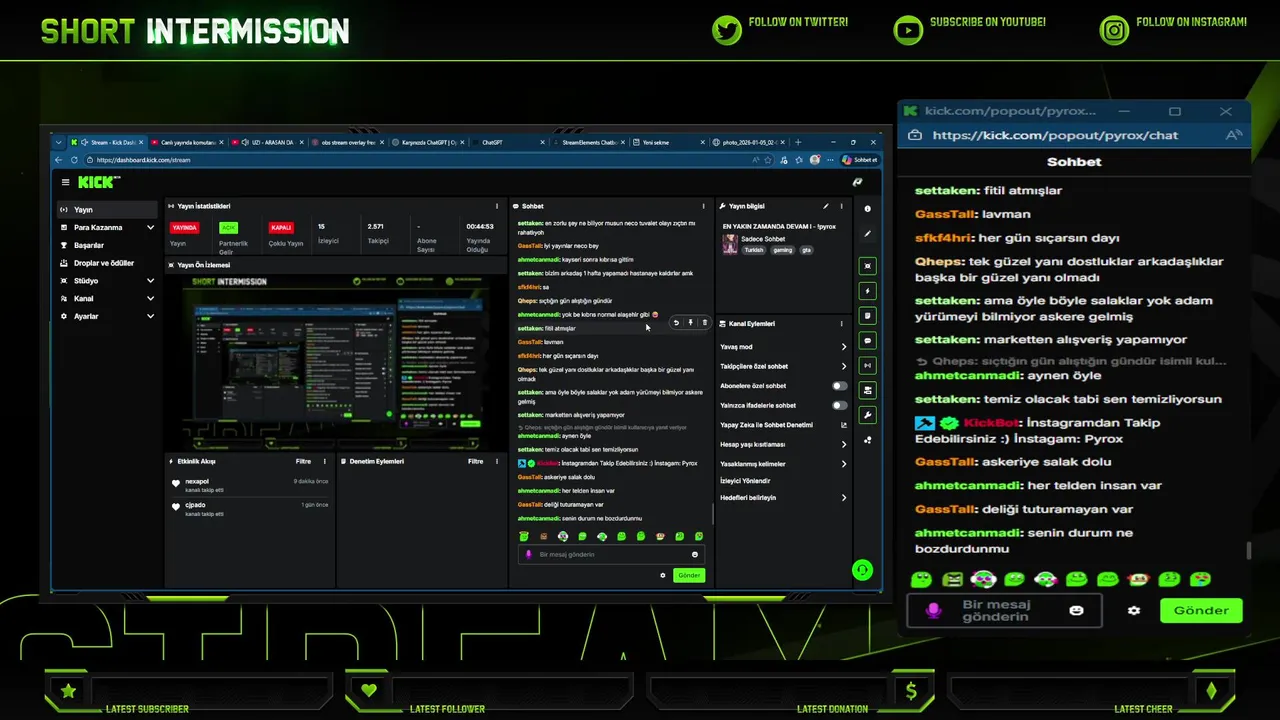1280x720 pixels.
Task: Select Yayın in the dashboard sidebar
Action: [x=107, y=210]
